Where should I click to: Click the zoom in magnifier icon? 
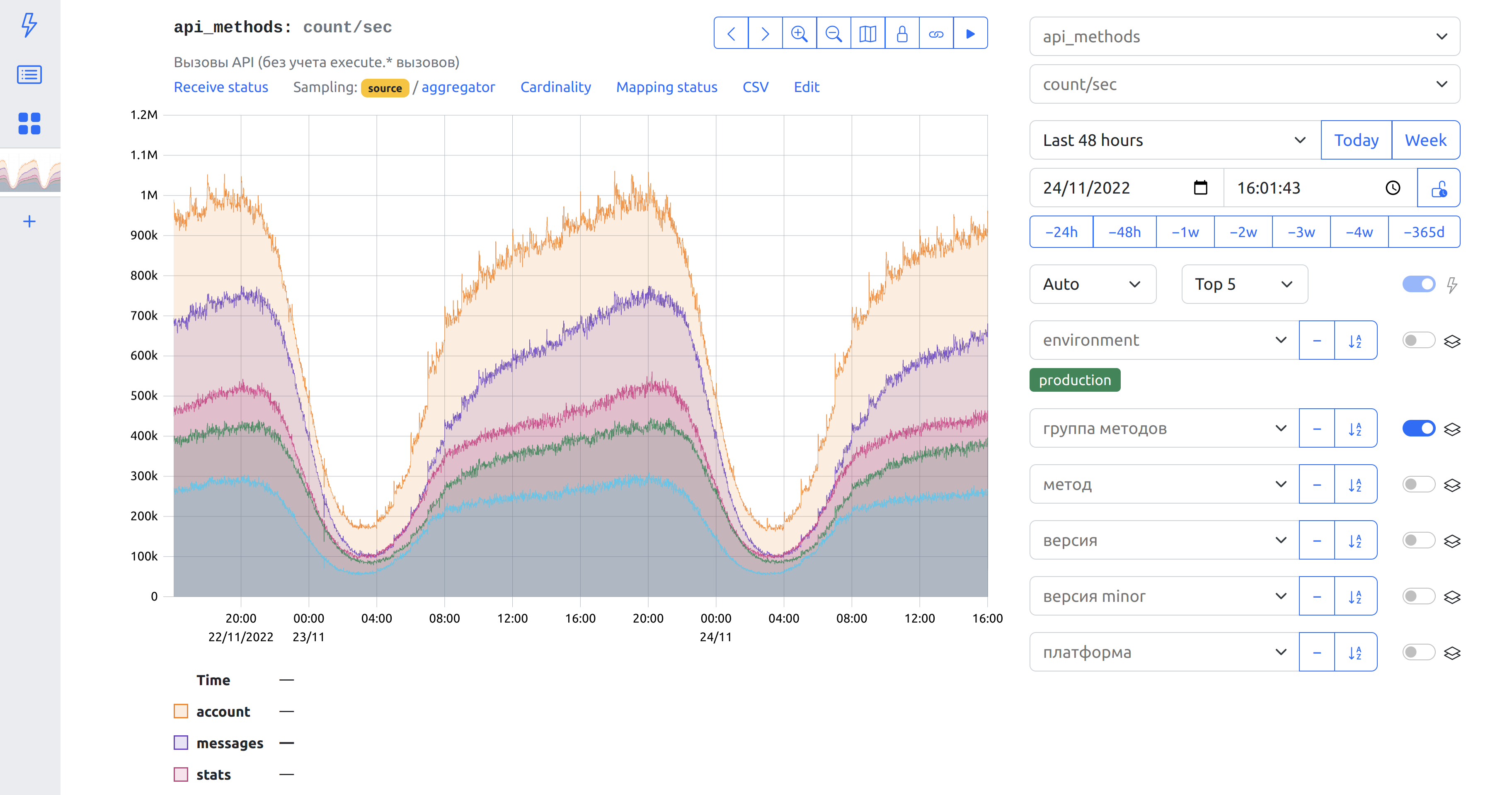[x=799, y=34]
